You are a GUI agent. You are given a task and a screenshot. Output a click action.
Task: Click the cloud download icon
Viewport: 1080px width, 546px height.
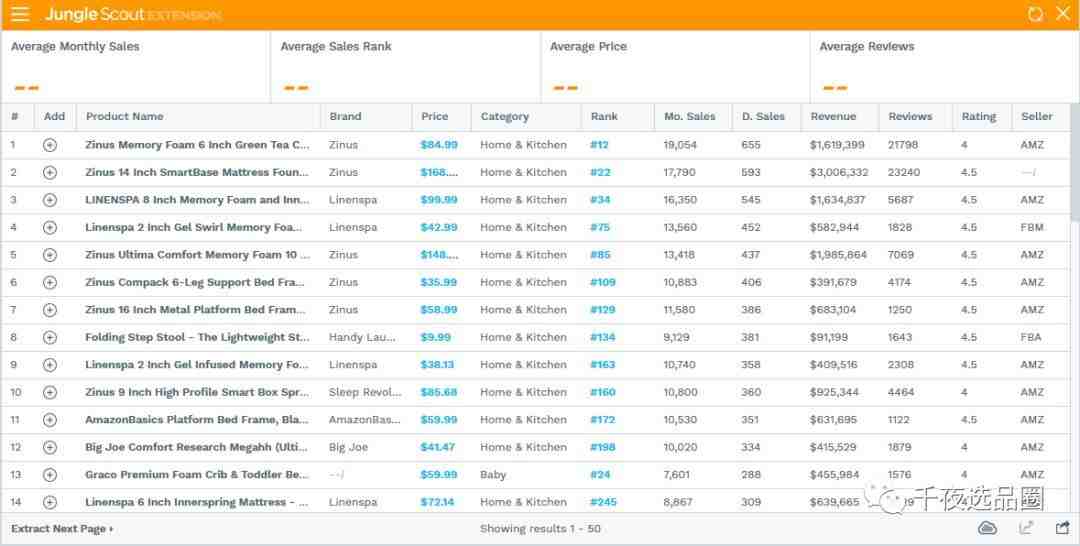pyautogui.click(x=988, y=528)
